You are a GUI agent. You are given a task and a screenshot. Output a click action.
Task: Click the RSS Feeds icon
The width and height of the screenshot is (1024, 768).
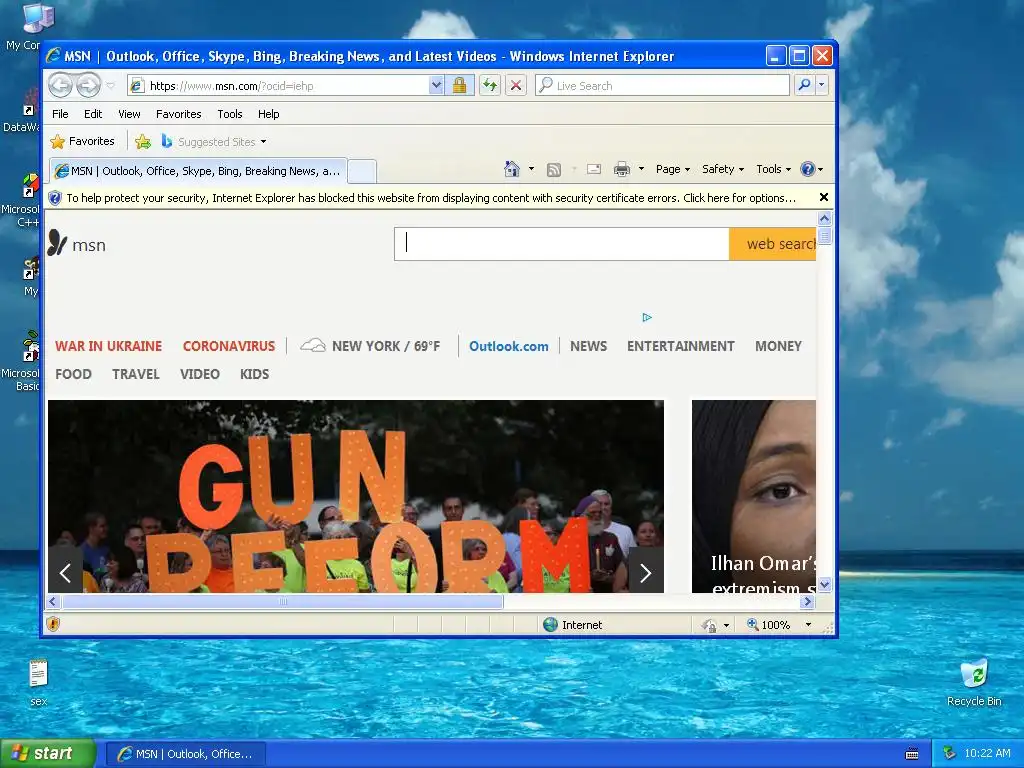point(554,170)
